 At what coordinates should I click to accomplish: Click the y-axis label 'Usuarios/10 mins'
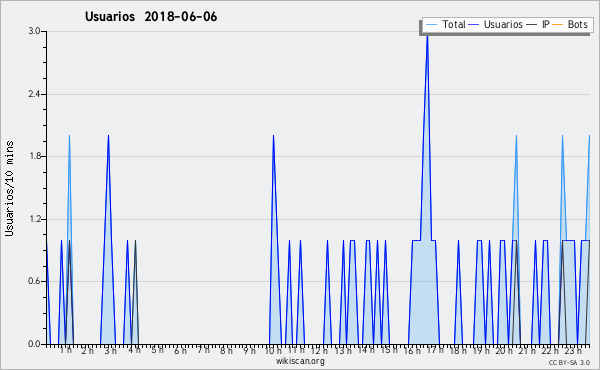coord(9,189)
